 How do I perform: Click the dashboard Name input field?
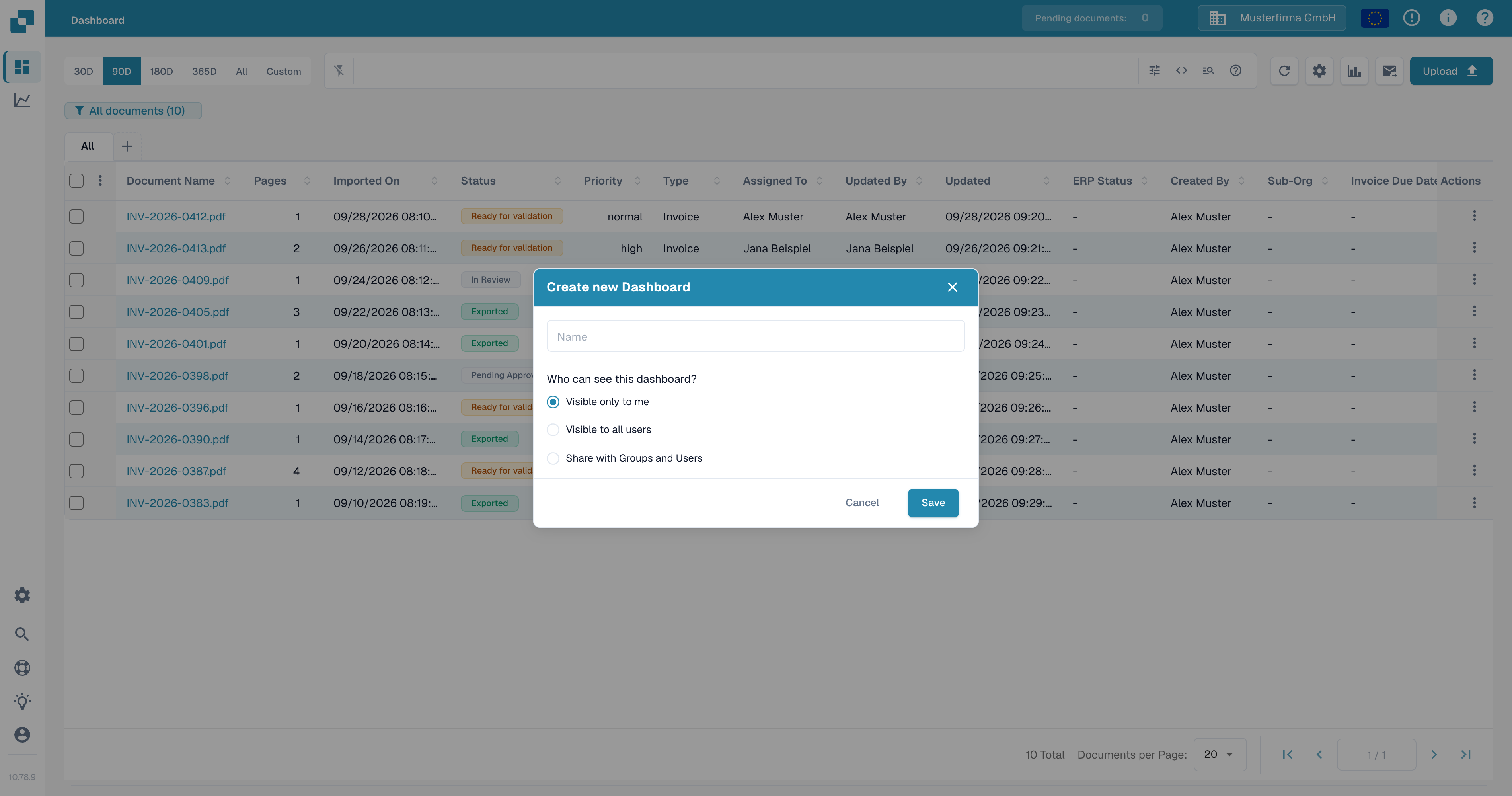pos(756,336)
